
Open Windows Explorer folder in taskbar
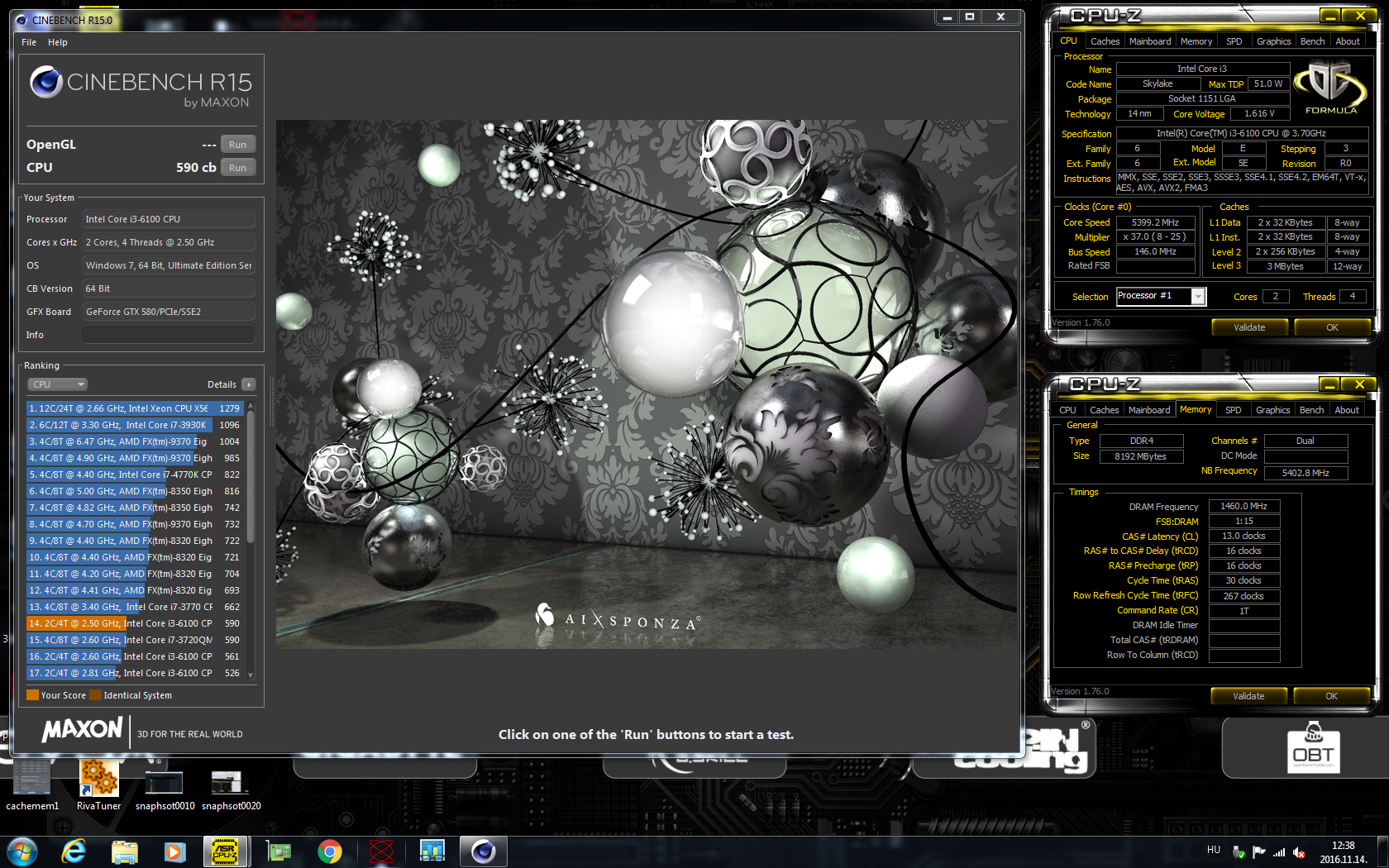tap(124, 851)
